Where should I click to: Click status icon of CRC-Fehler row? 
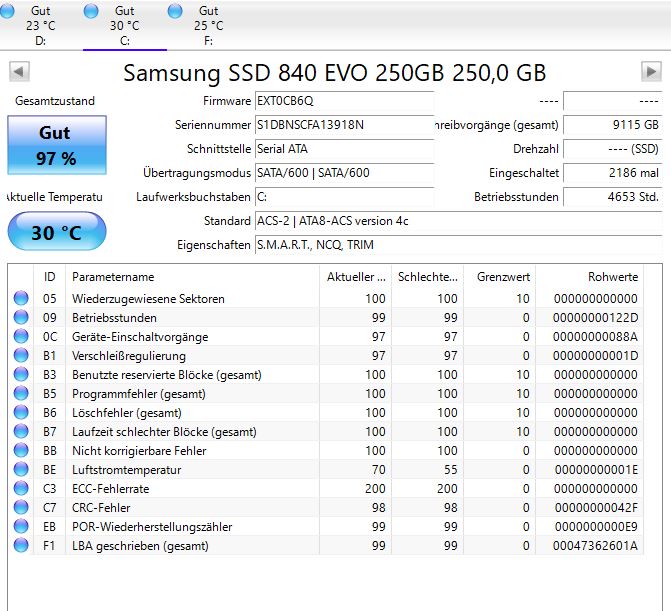(x=21, y=507)
